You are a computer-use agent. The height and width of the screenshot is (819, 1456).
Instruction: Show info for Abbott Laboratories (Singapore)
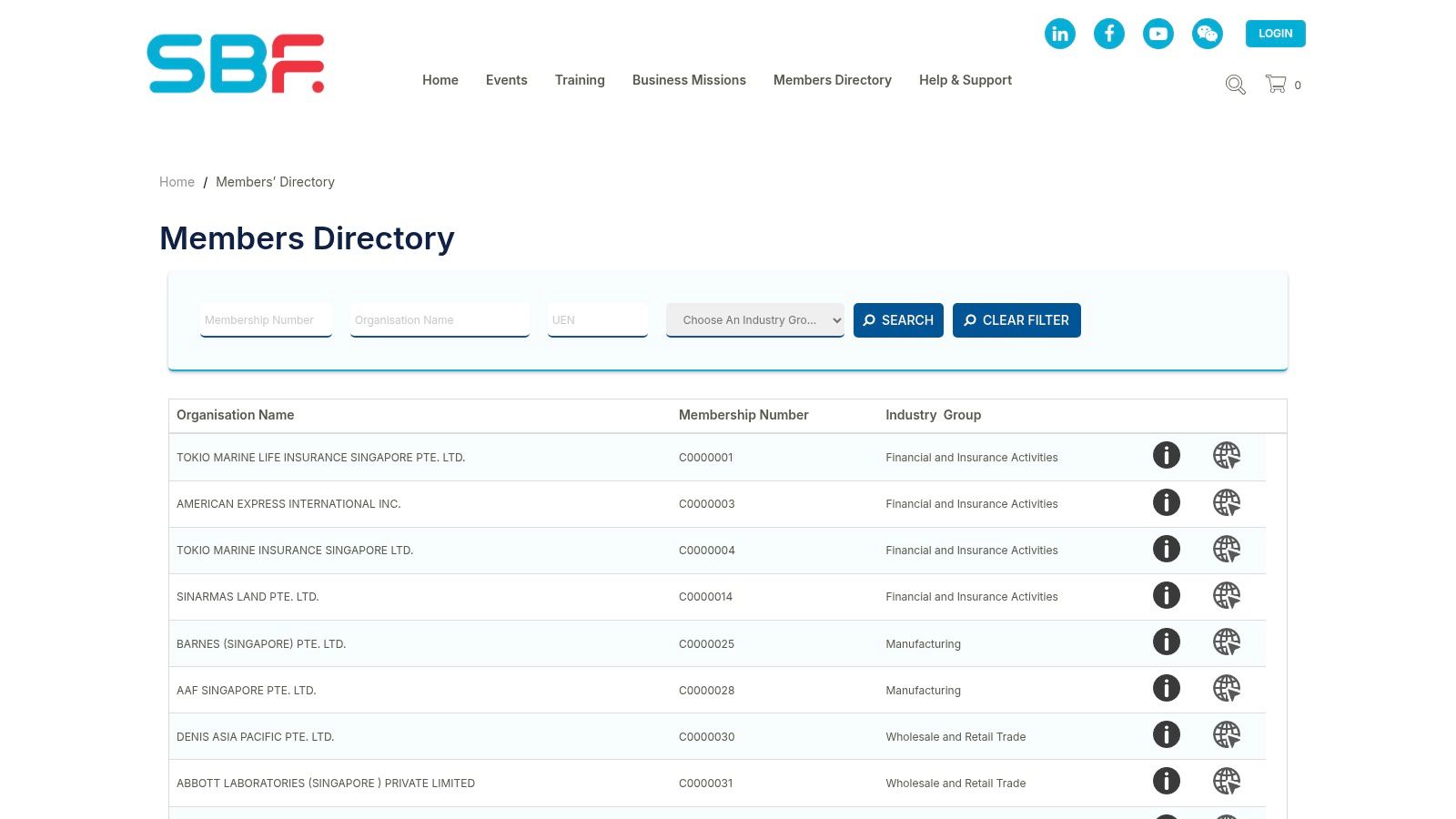pos(1167,781)
